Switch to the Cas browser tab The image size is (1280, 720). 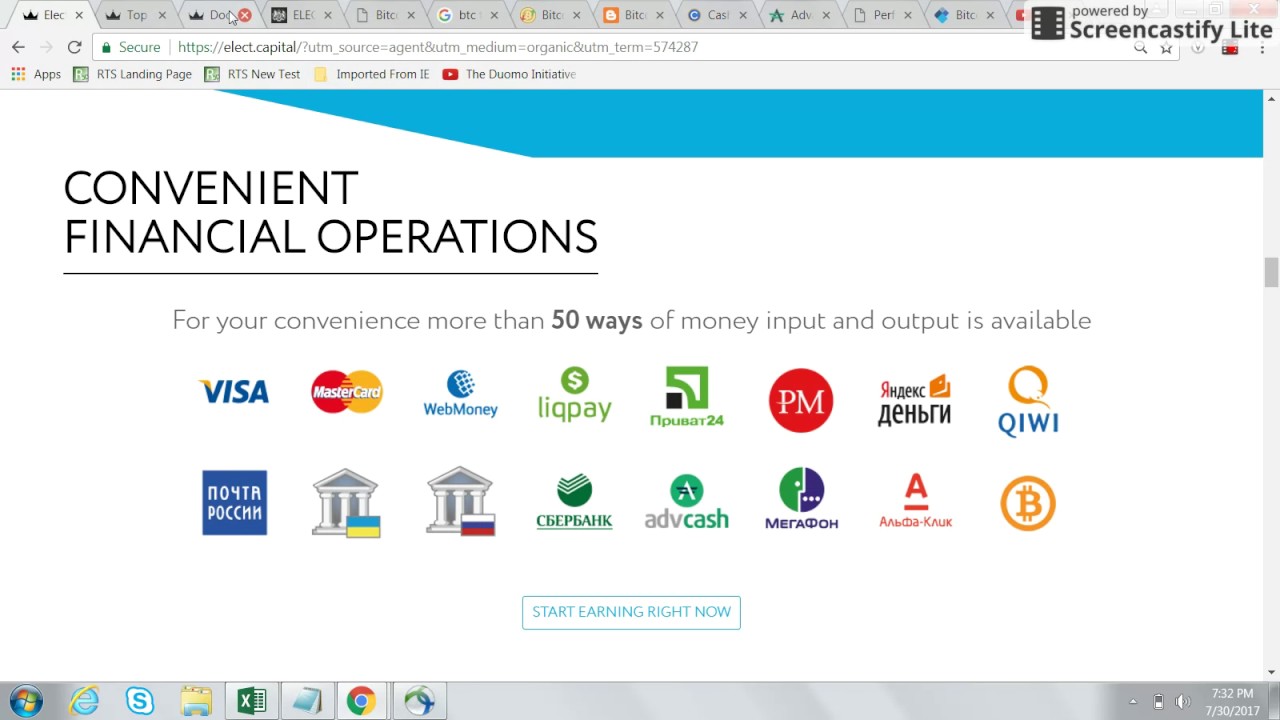[716, 15]
